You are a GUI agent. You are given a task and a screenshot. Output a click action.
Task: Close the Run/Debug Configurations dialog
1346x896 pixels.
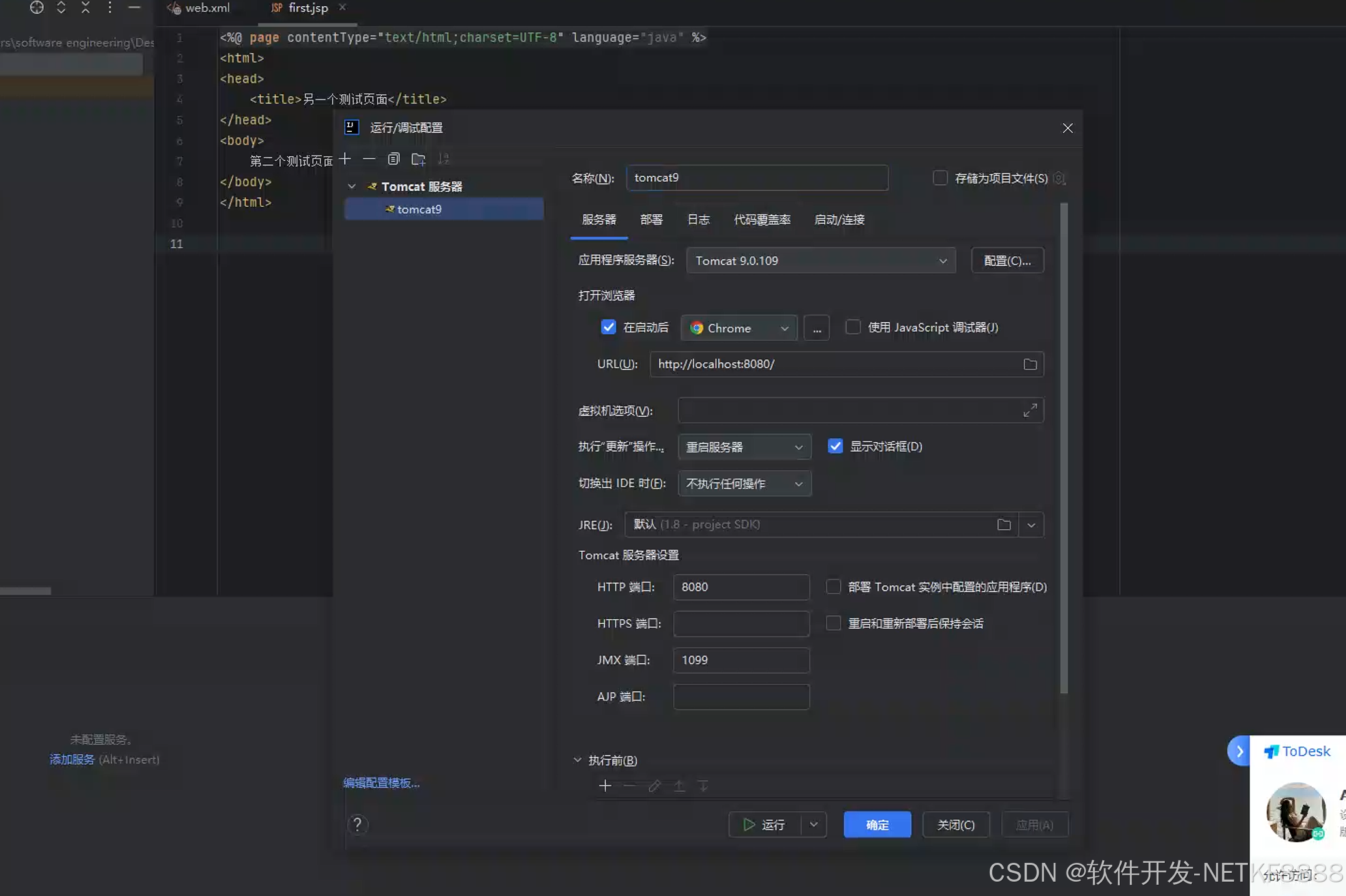1067,128
